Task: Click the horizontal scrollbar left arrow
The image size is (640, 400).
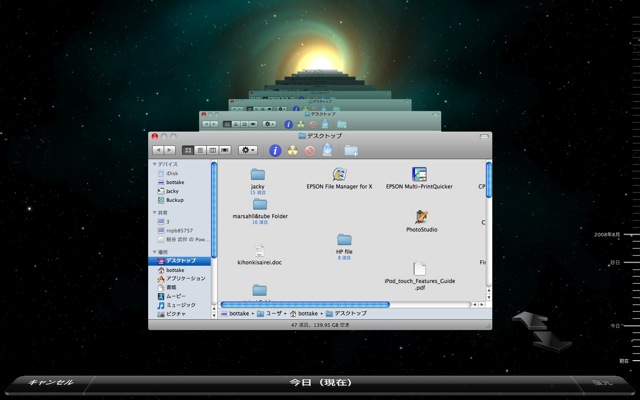Action: pos(475,304)
